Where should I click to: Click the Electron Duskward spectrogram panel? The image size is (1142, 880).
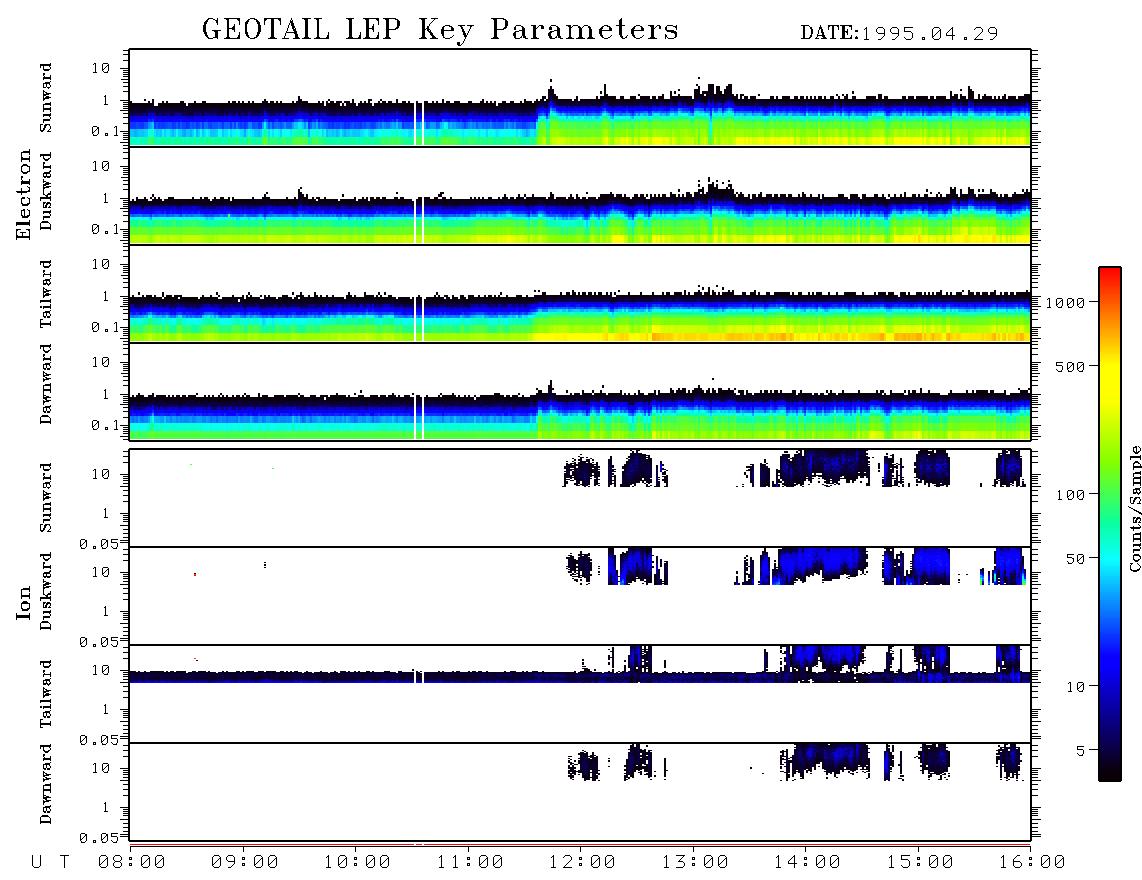point(580,195)
